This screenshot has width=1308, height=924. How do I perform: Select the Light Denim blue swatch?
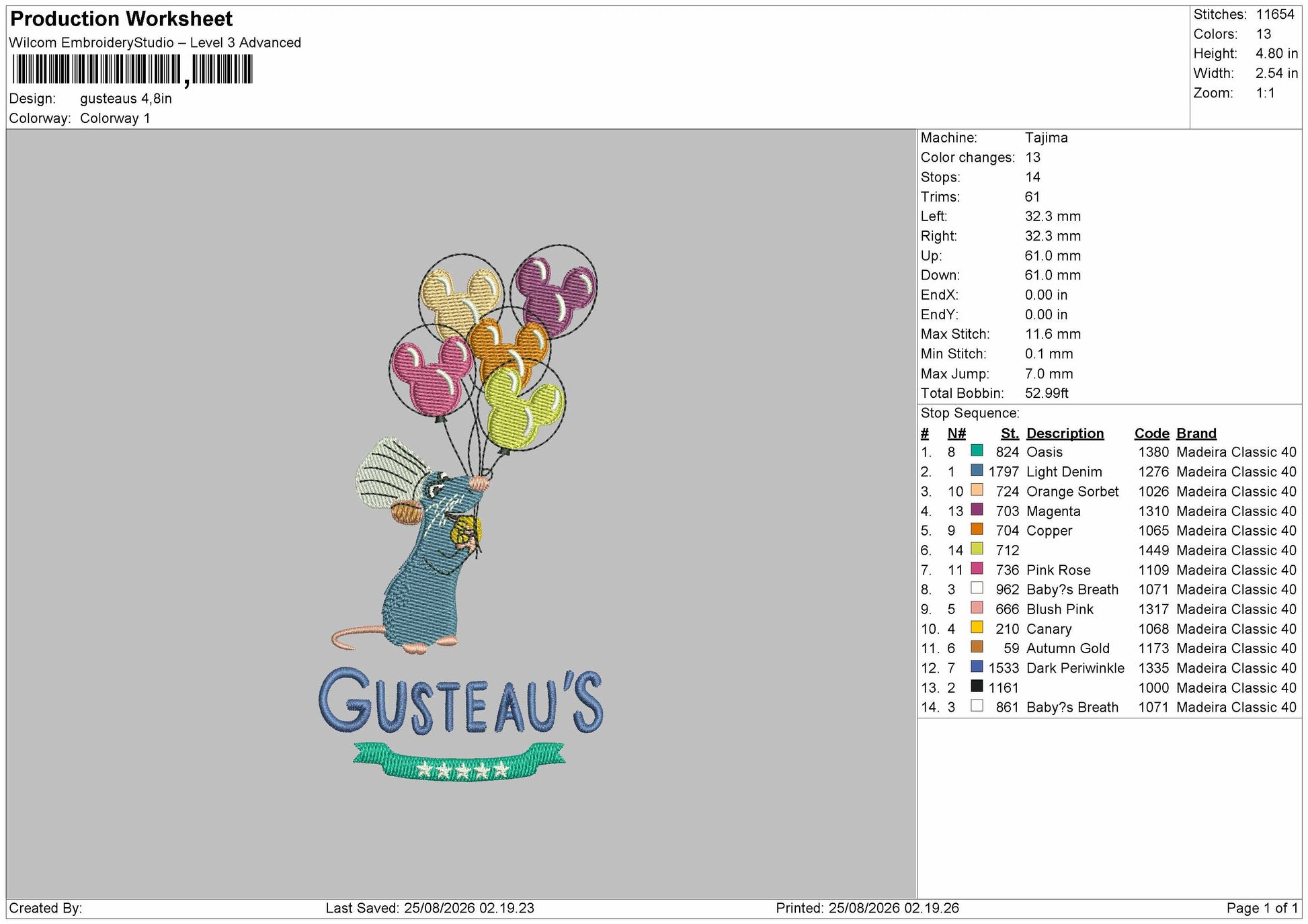click(x=977, y=470)
